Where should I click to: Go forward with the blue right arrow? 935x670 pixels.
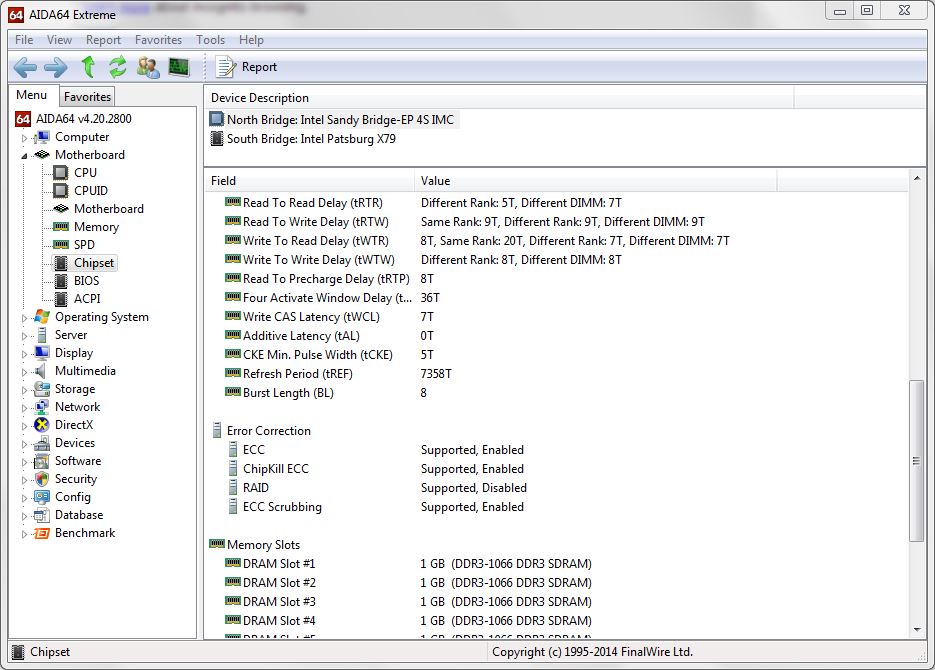56,67
